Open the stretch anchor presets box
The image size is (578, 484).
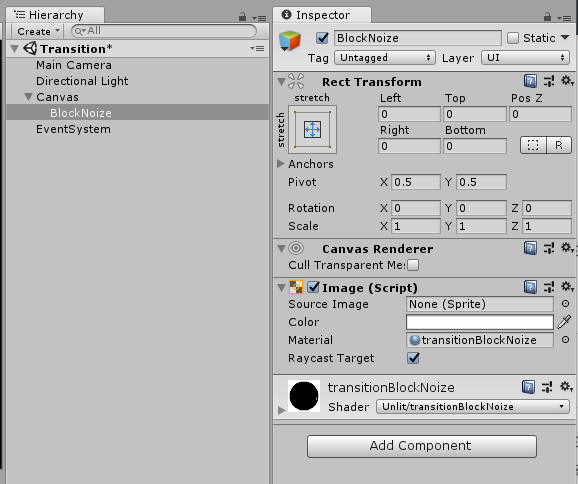point(312,129)
